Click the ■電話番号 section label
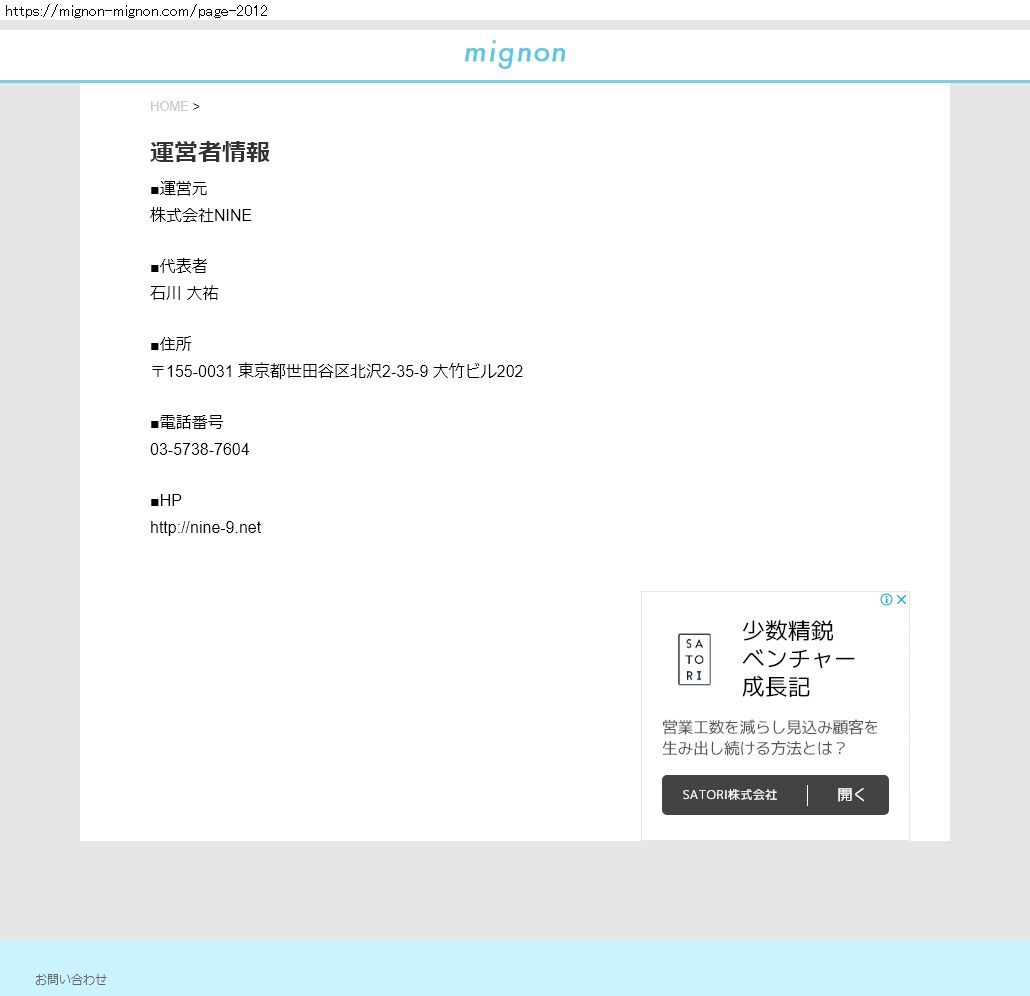 187,423
